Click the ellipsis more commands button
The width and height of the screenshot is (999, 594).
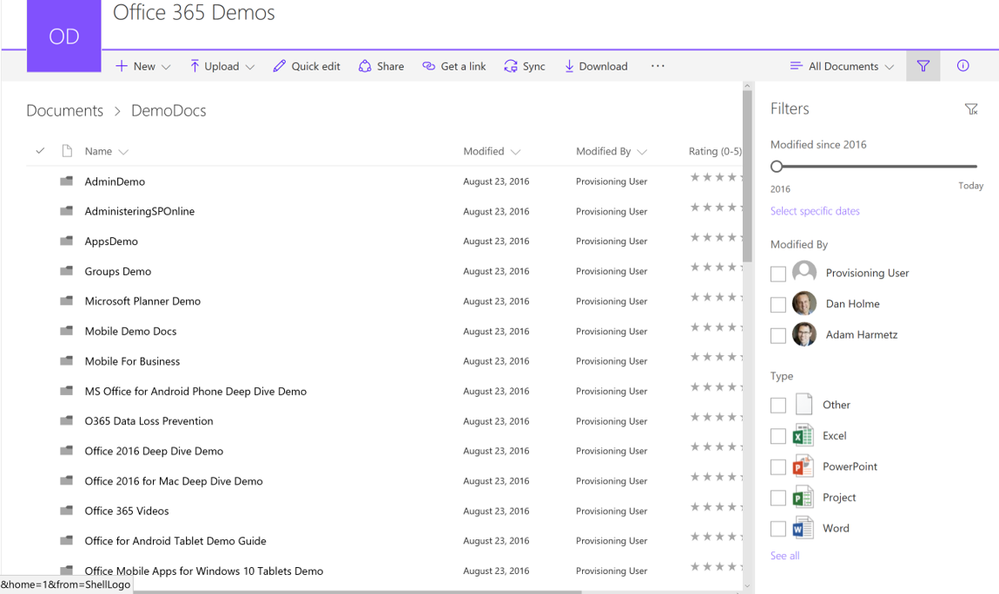point(658,66)
